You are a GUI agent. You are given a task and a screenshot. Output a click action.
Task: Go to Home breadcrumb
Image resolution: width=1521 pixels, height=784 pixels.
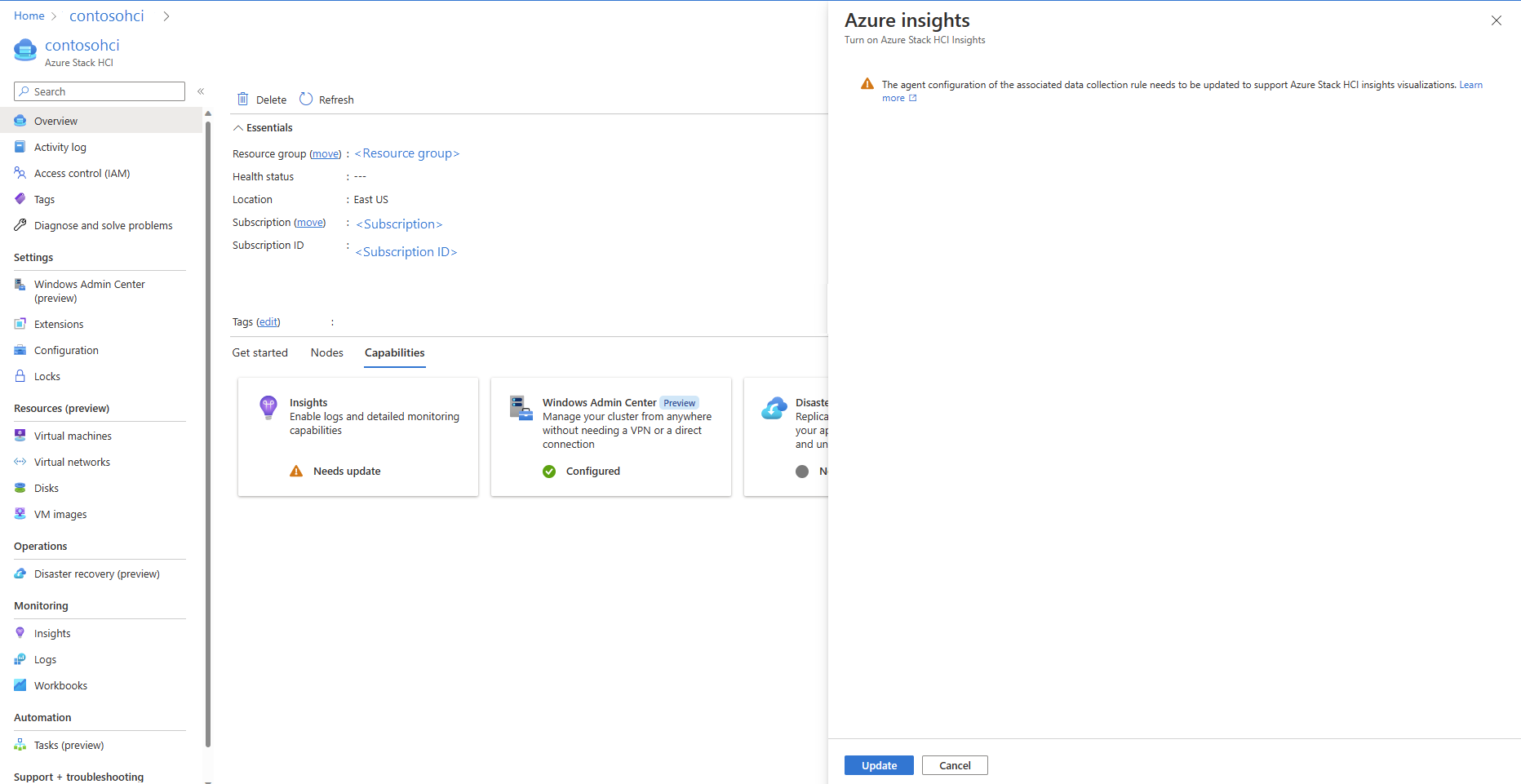click(x=29, y=16)
